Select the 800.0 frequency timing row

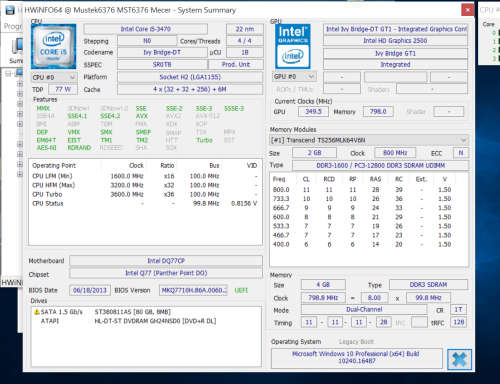[362, 190]
